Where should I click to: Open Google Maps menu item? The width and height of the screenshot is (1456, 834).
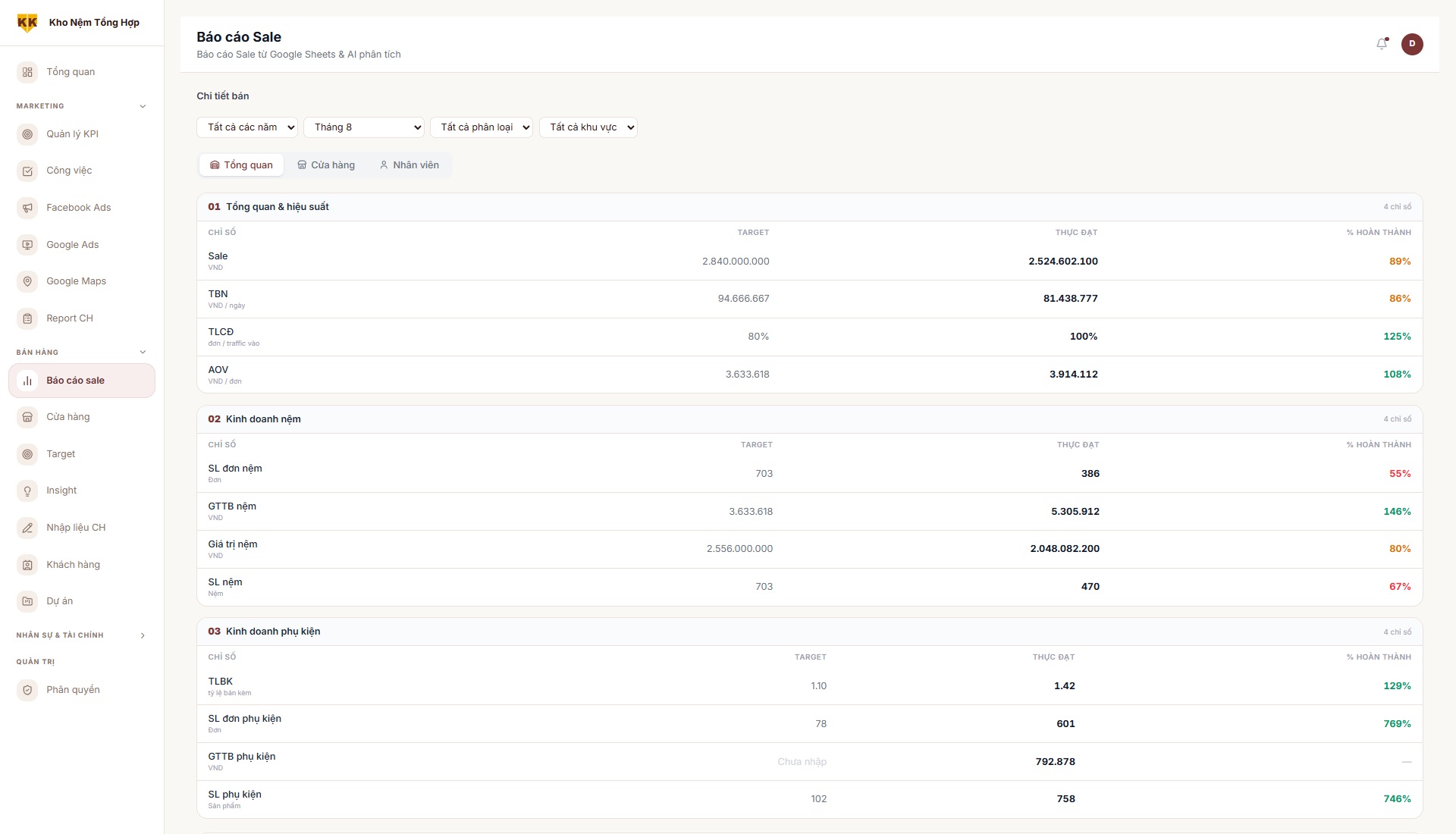[x=82, y=281]
